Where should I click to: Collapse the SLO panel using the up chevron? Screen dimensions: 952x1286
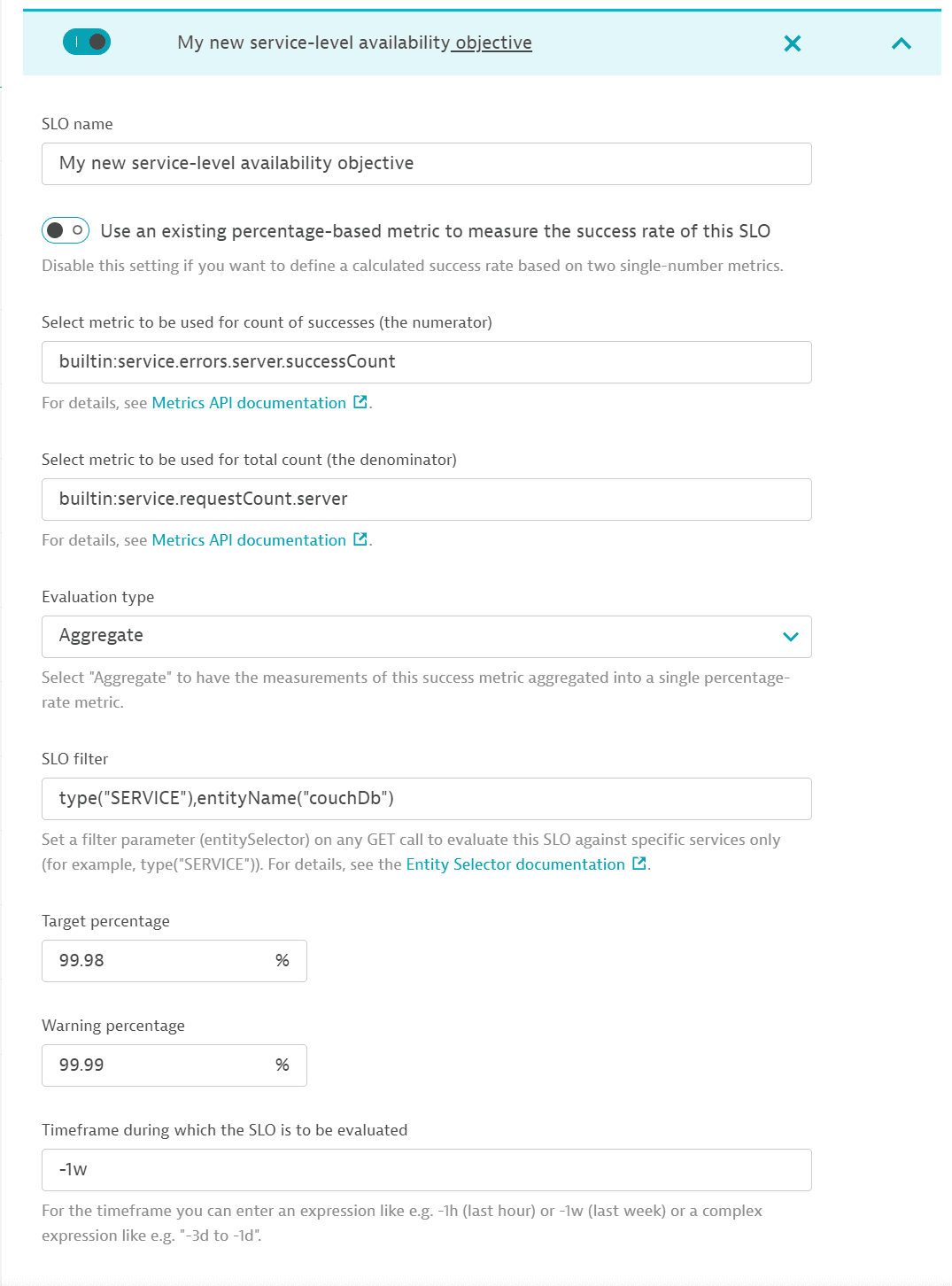(902, 43)
